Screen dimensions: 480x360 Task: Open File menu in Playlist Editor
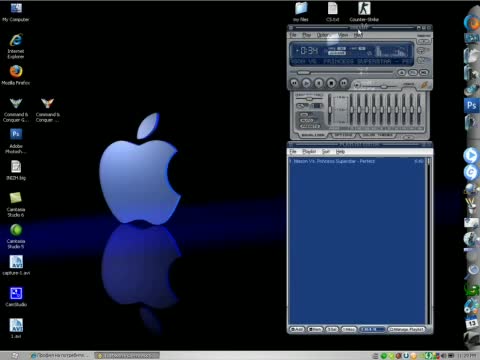[293, 152]
